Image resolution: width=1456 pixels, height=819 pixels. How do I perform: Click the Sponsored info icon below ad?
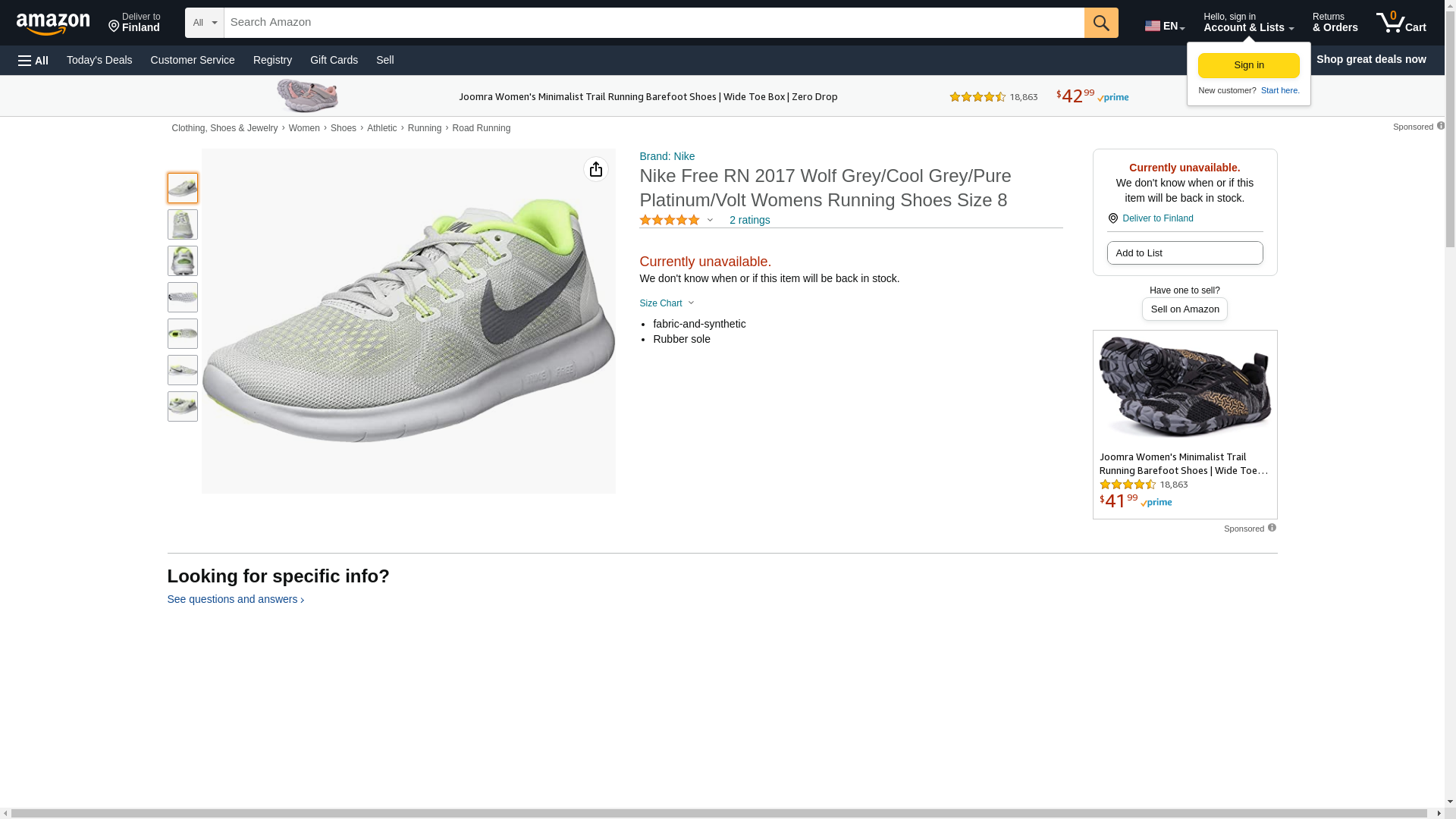[x=1272, y=528]
